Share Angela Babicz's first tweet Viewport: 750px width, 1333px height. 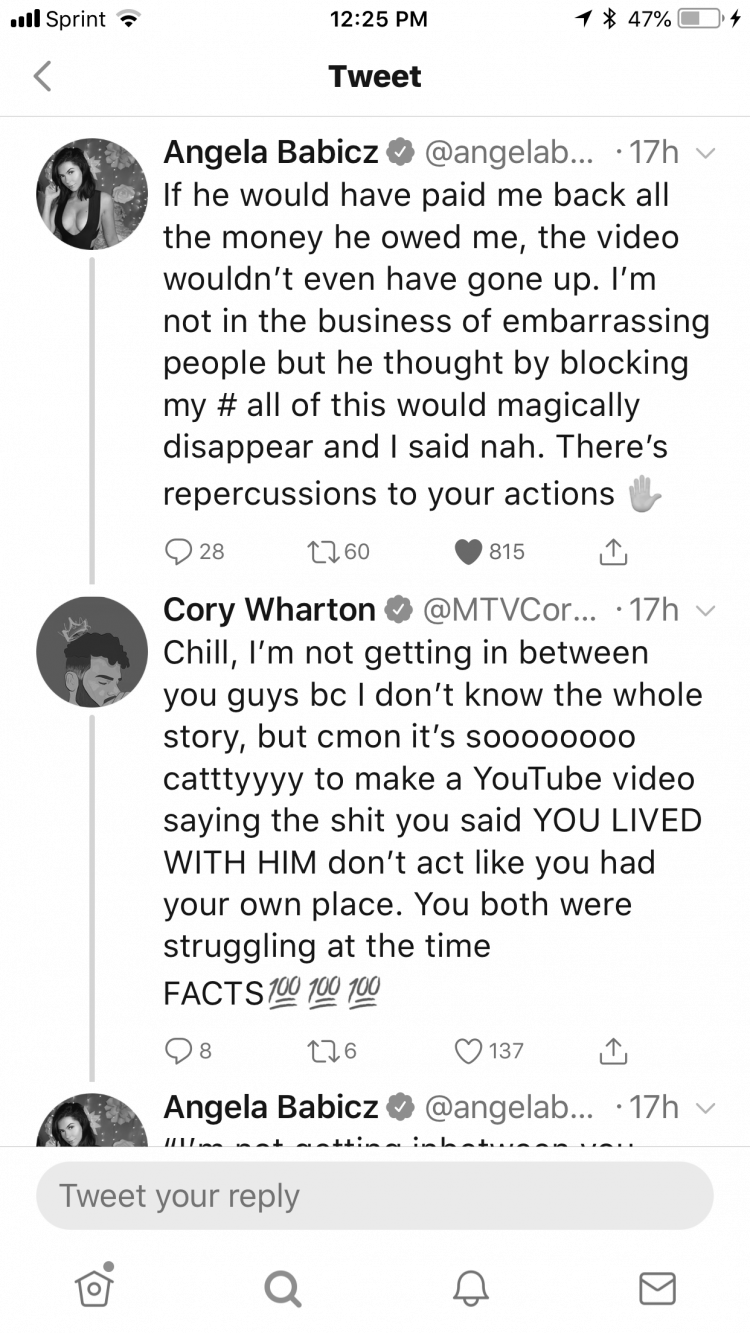click(612, 550)
